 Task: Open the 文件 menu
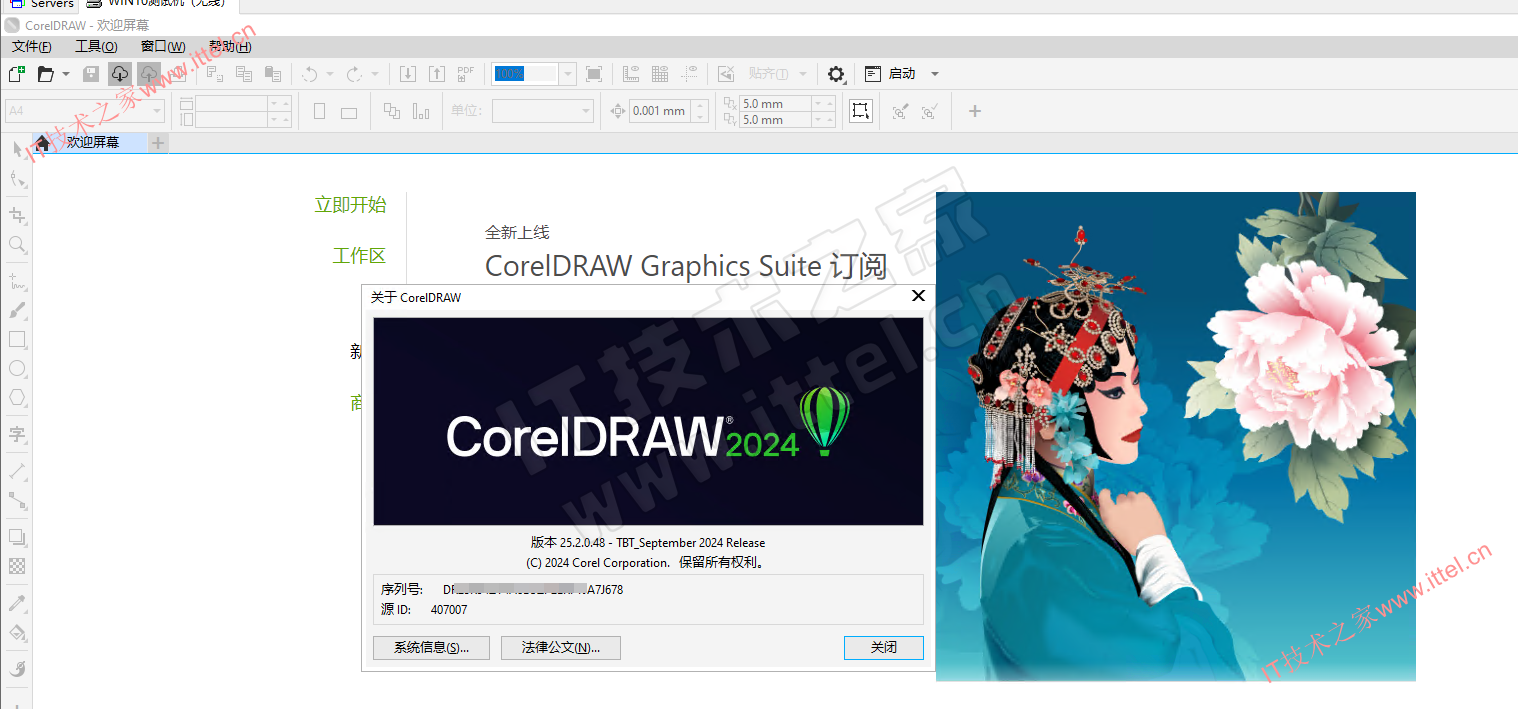pos(32,46)
